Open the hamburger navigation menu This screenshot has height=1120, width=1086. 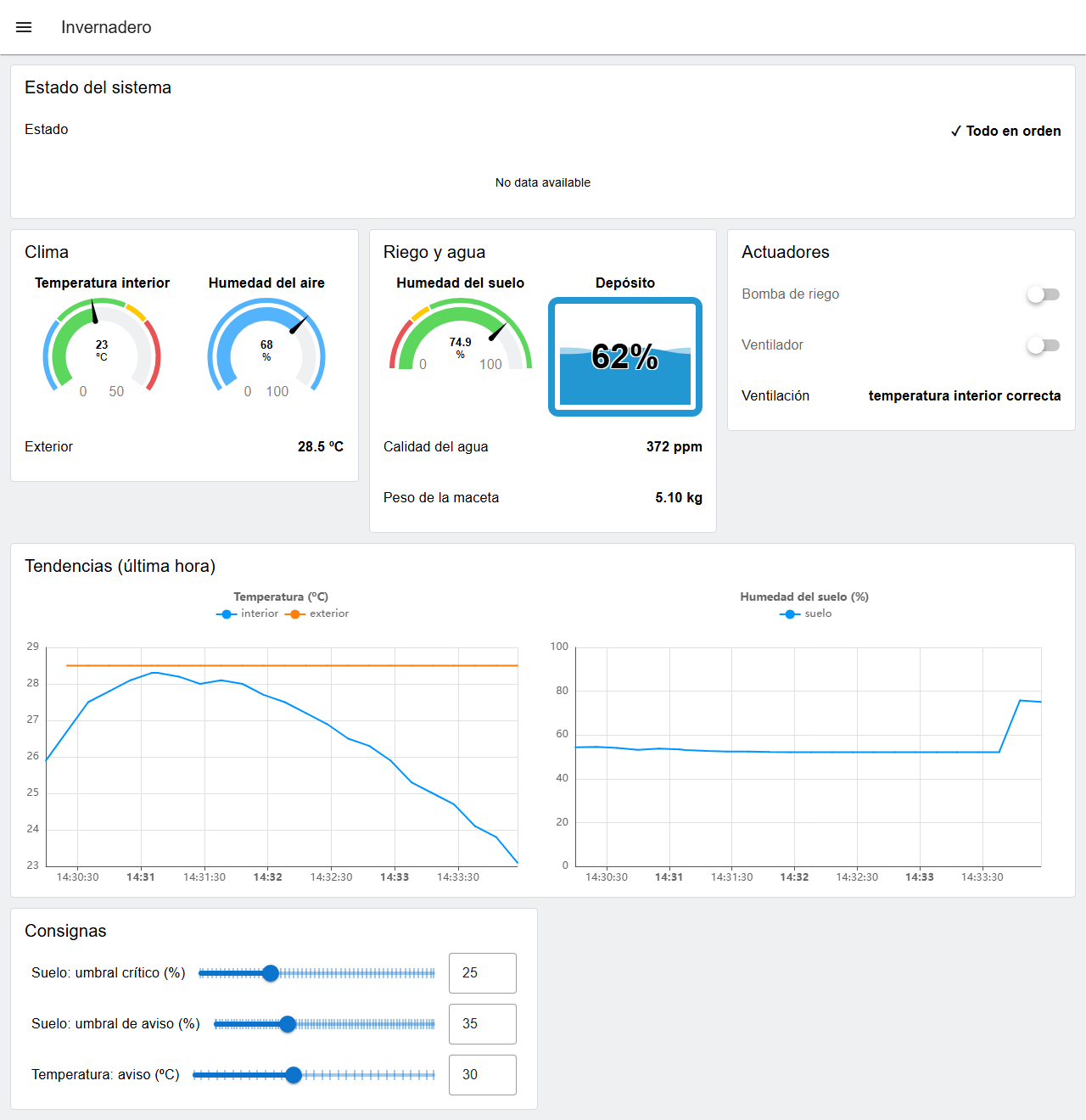tap(24, 27)
